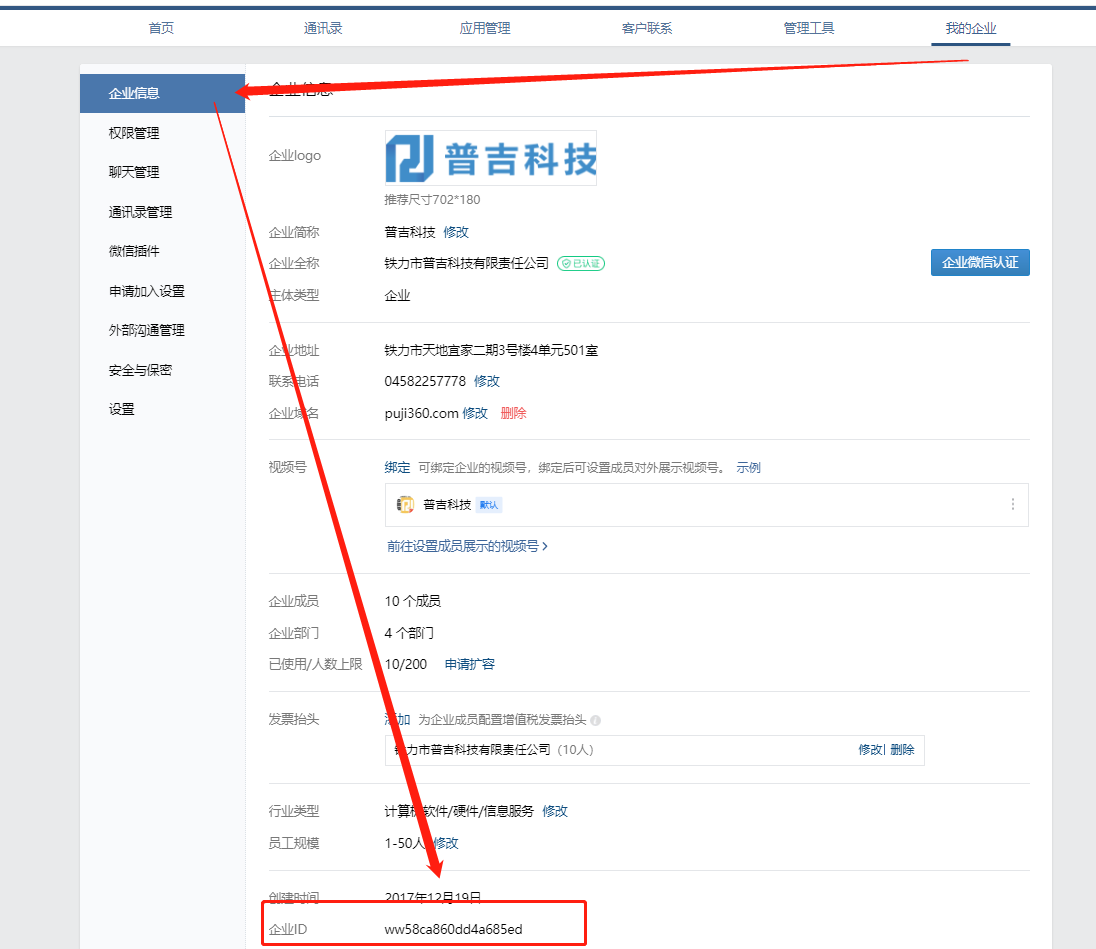Switch to the 通讯录 tab

[x=323, y=28]
